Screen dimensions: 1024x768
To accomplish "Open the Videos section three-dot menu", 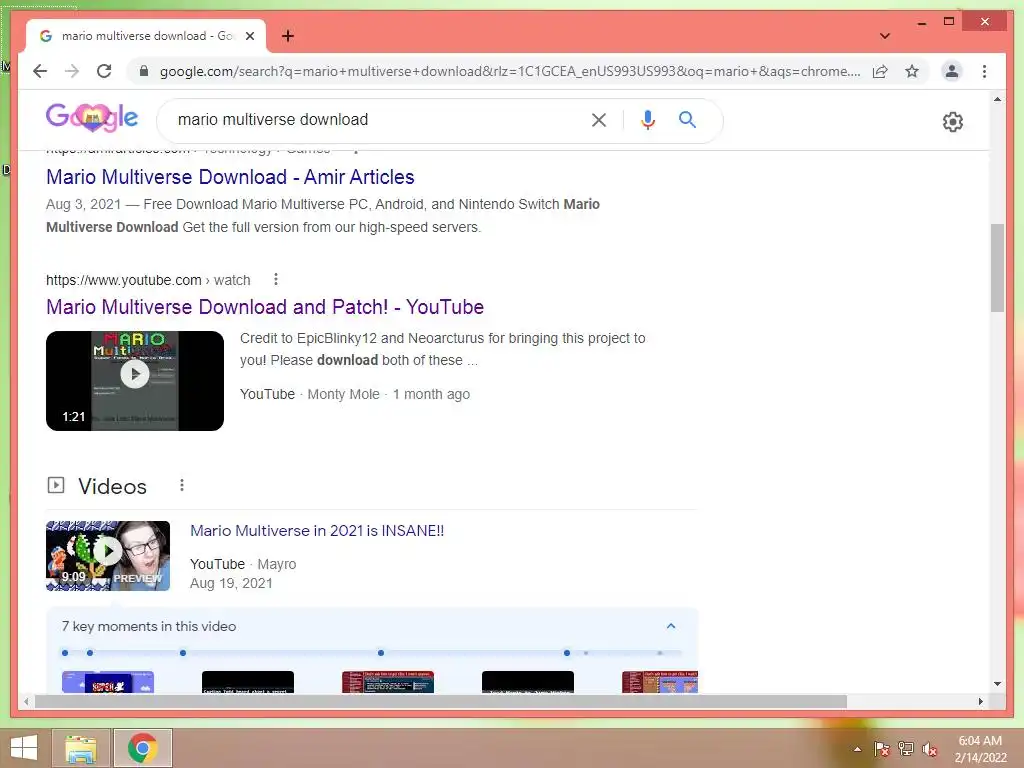I will pos(182,485).
